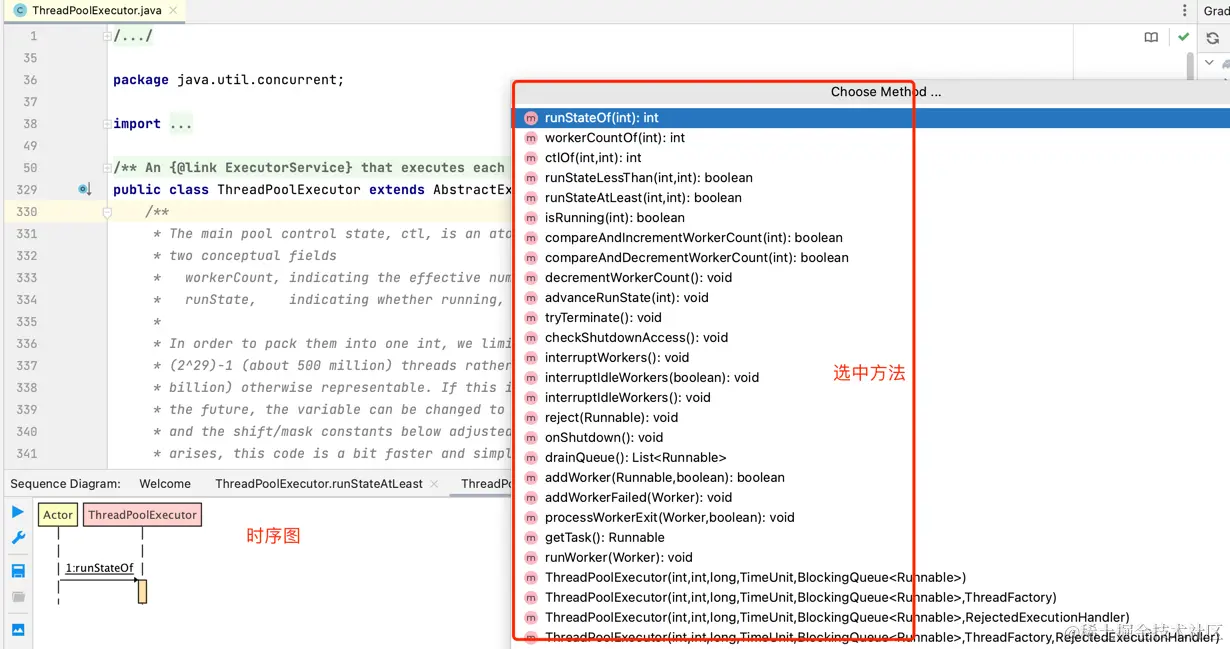Close the ThreadPoolExecutor.runStateAtLeast diagram tab
Screen dimensions: 1230x649
[x=434, y=484]
